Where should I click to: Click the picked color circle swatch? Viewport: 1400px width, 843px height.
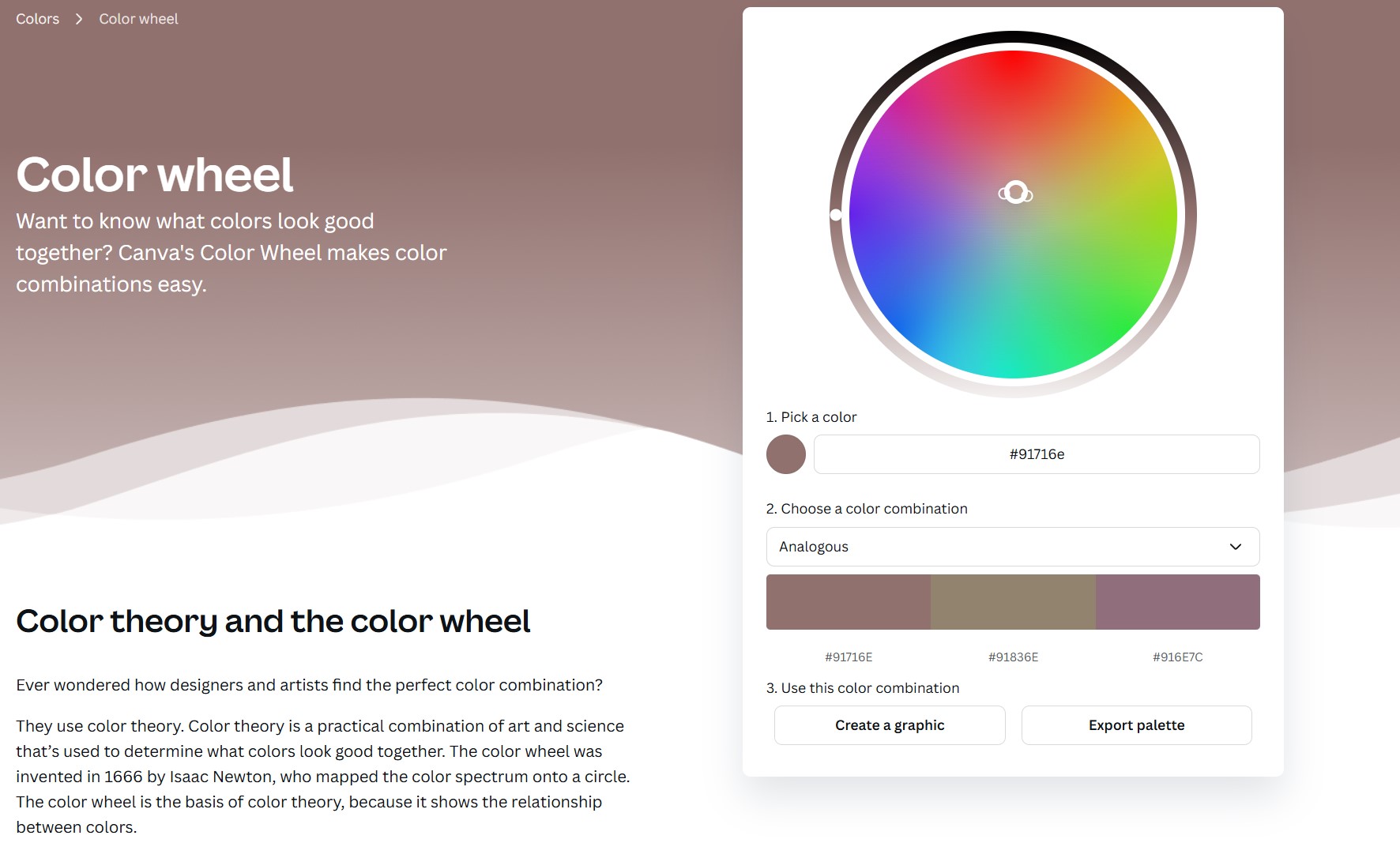point(786,454)
